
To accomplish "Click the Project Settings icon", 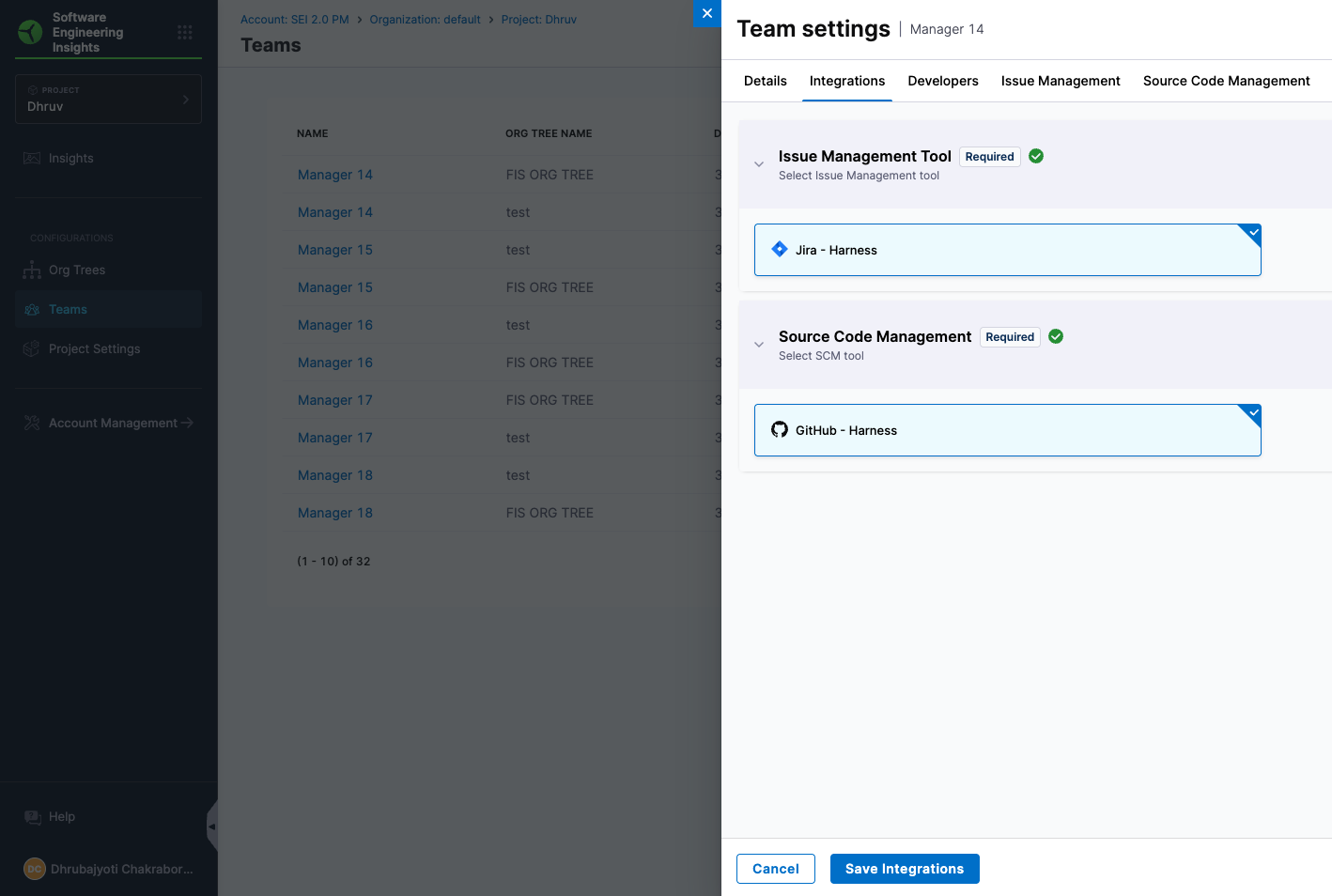I will 32,349.
